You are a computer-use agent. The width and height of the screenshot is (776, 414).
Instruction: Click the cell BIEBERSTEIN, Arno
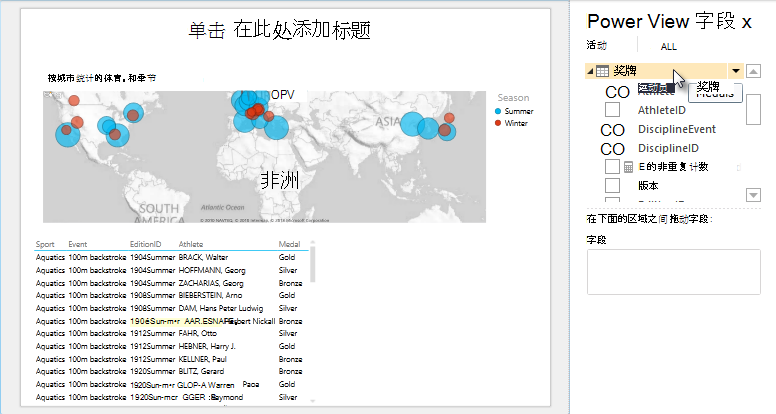(x=210, y=295)
